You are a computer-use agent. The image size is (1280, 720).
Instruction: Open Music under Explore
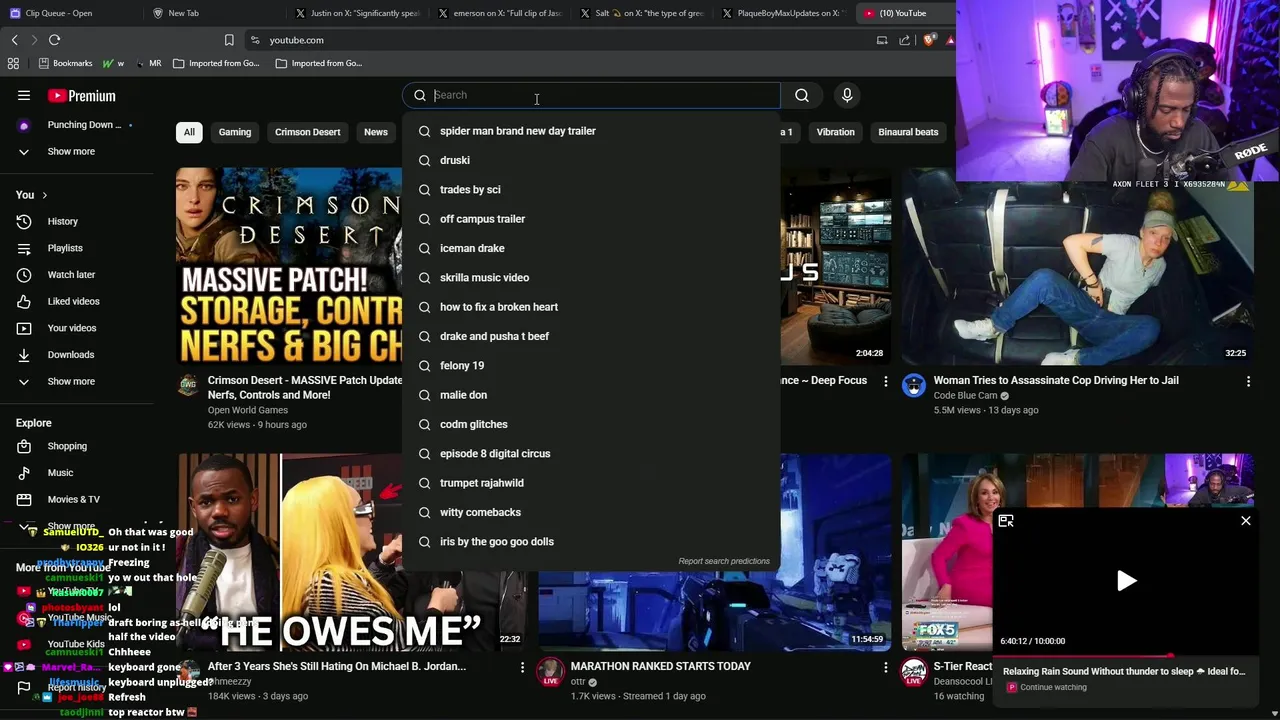point(60,473)
